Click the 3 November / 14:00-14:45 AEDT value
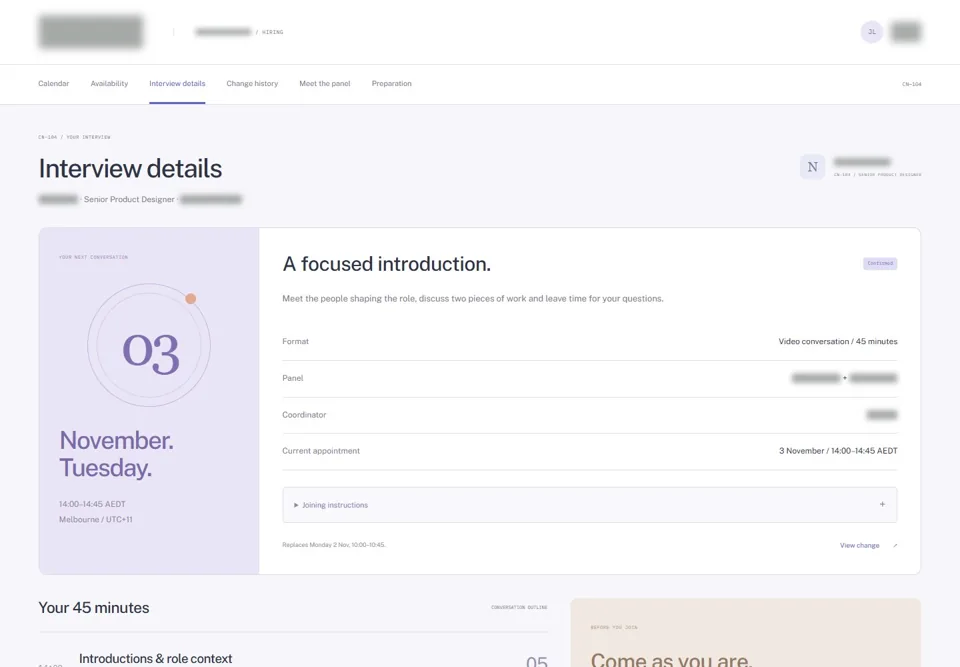This screenshot has width=960, height=667. (x=838, y=451)
